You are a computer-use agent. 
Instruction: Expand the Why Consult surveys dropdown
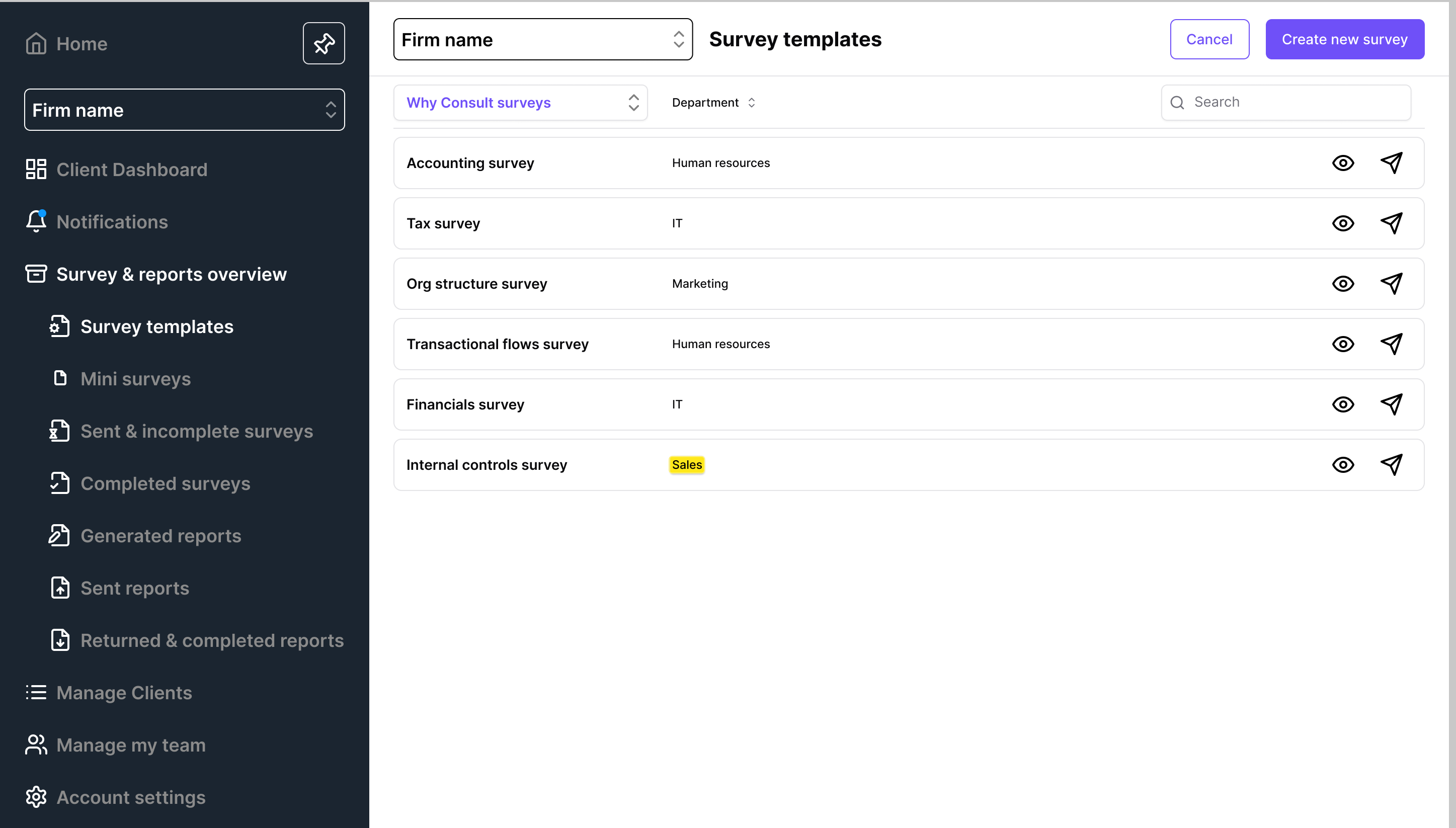[x=520, y=103]
